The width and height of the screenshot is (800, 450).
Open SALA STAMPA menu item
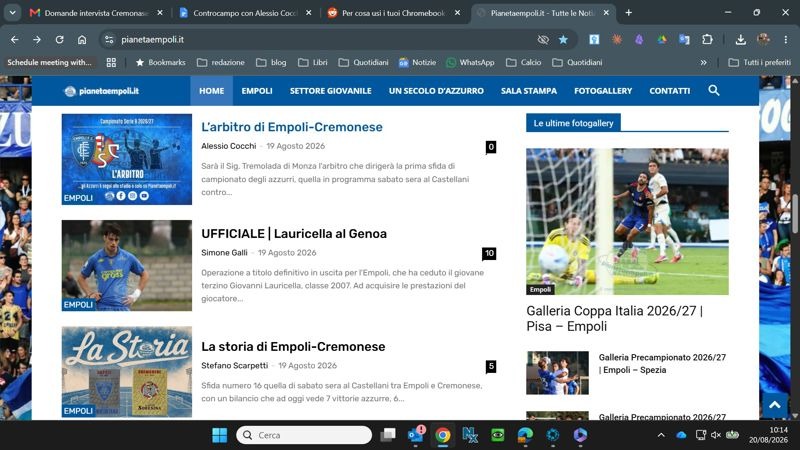click(x=529, y=91)
